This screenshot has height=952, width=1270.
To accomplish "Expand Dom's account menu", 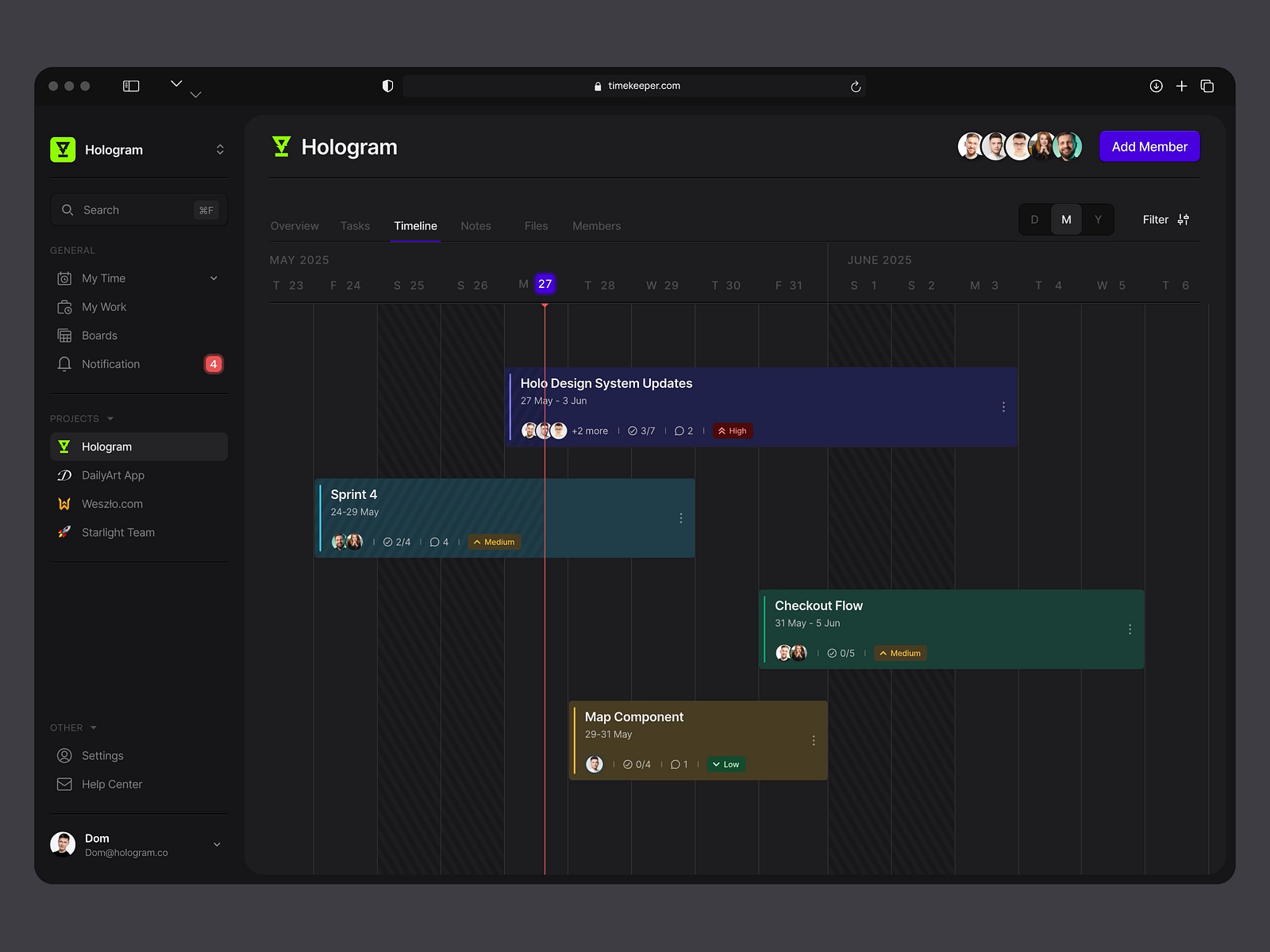I will point(217,844).
